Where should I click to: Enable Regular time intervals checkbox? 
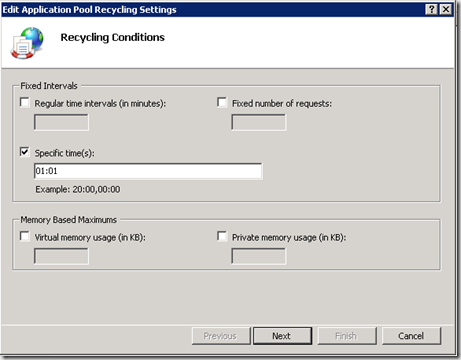(x=25, y=102)
